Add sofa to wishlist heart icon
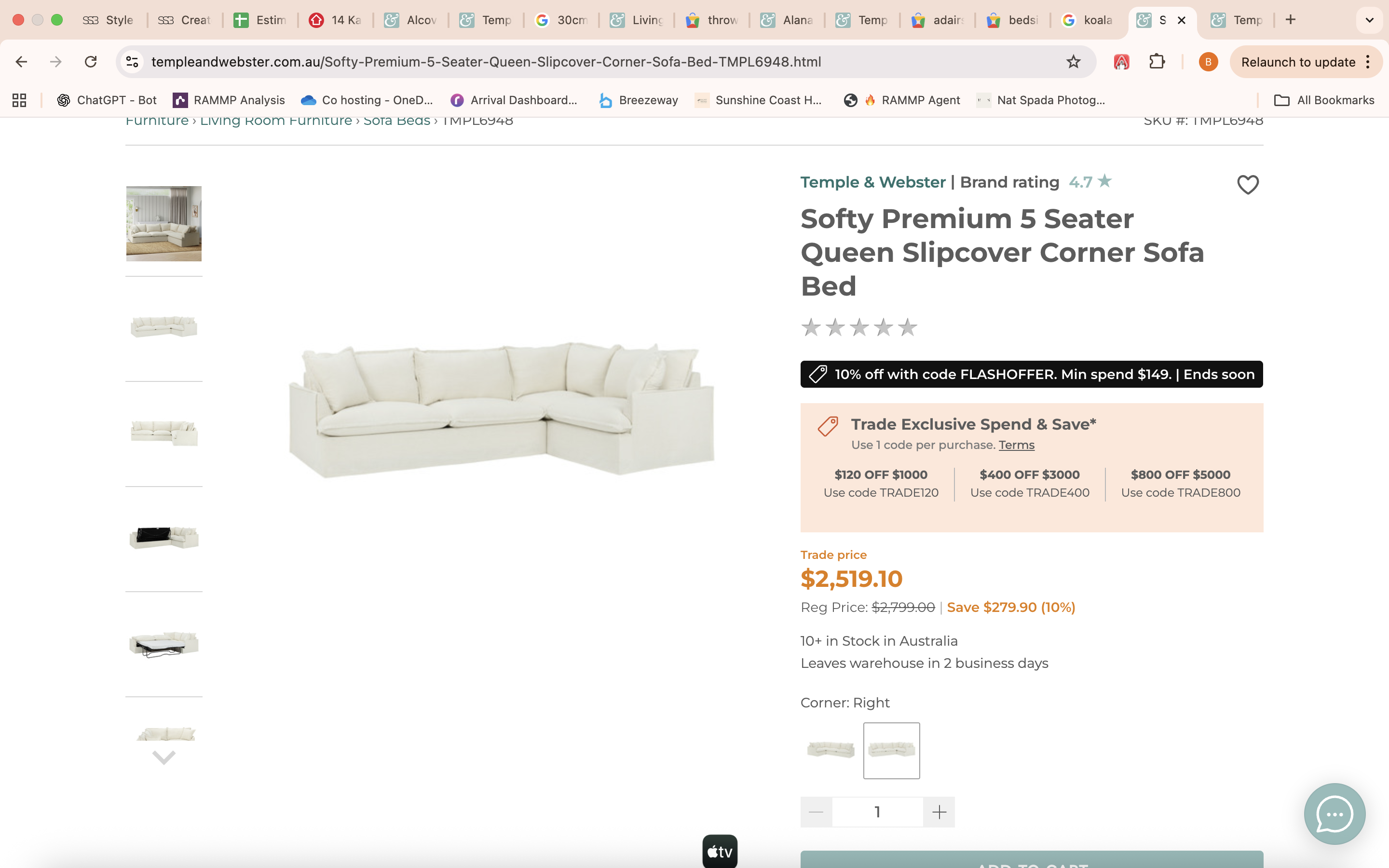 coord(1247,185)
